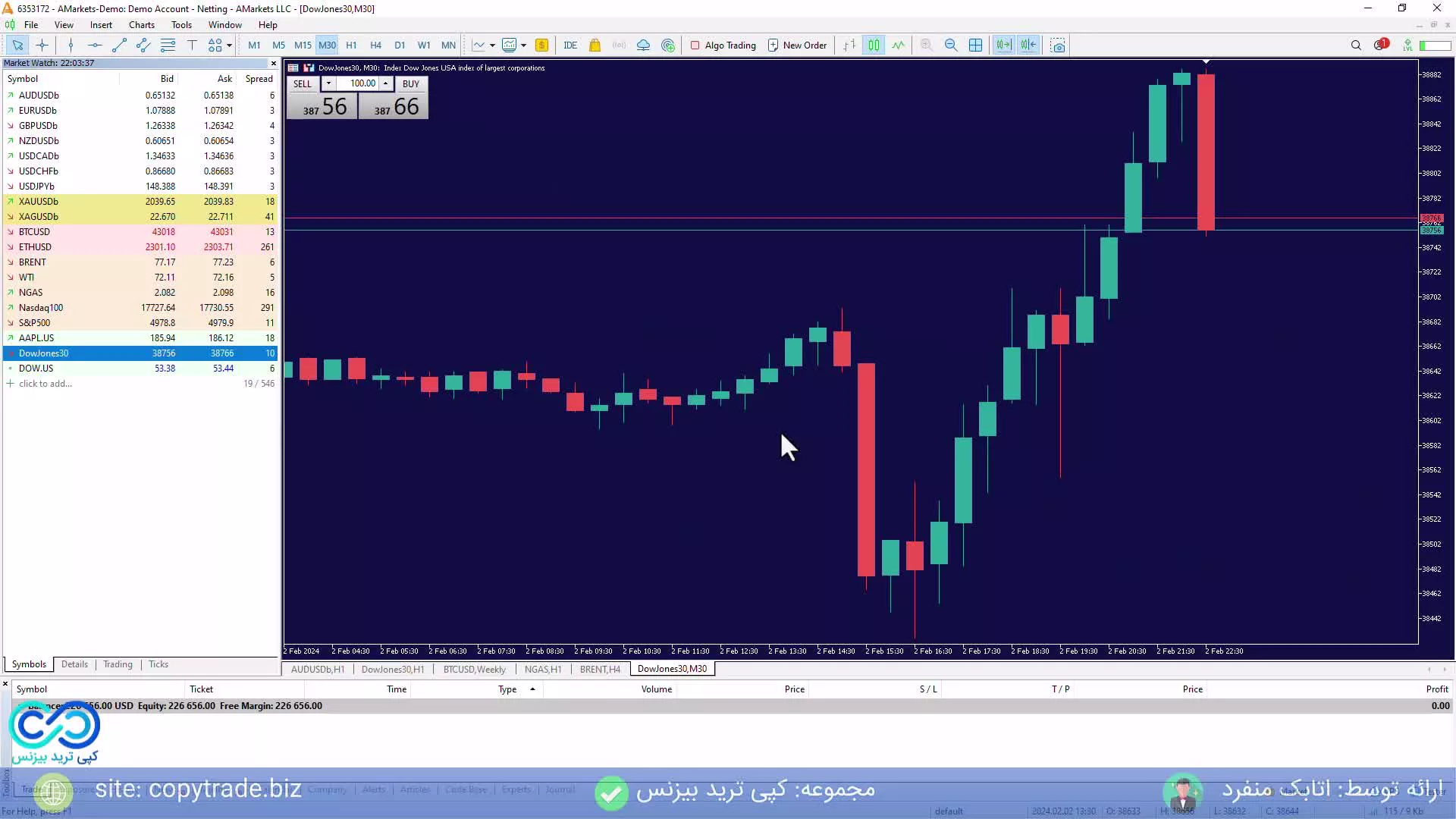Close the Toolbox panel with X
Screen dimensions: 1456x819
click(x=5, y=684)
